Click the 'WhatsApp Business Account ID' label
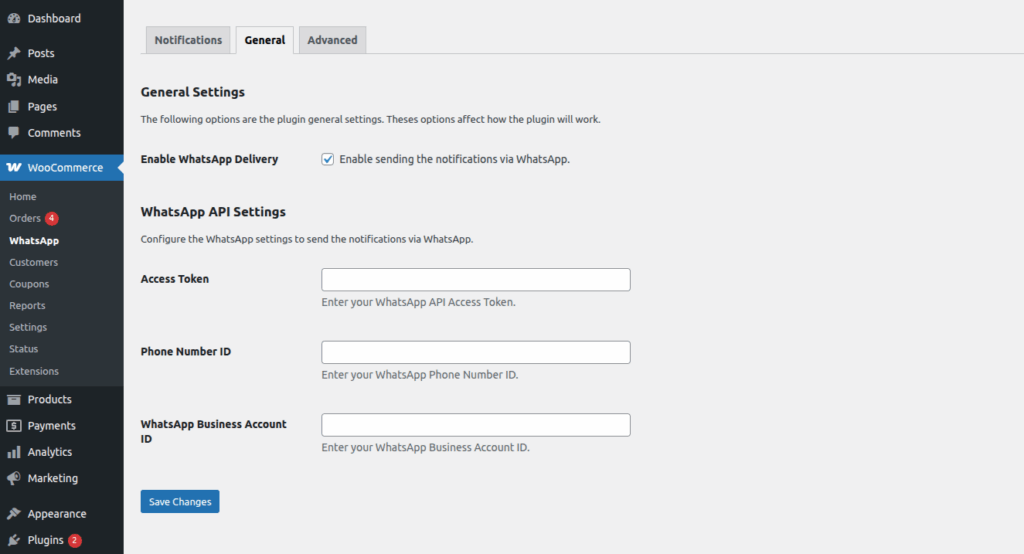 [214, 431]
